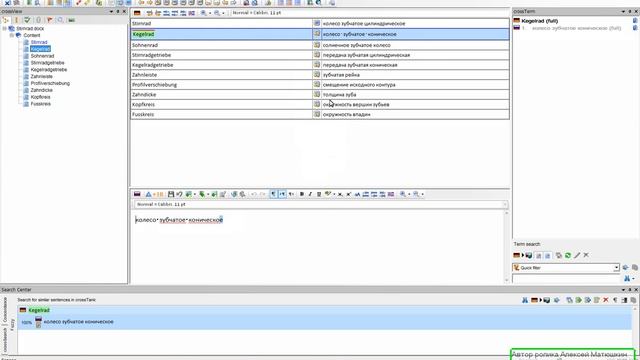Click status icon in the Kopfkreis row
Image resolution: width=640 pixels, height=360 pixels.
click(317, 104)
